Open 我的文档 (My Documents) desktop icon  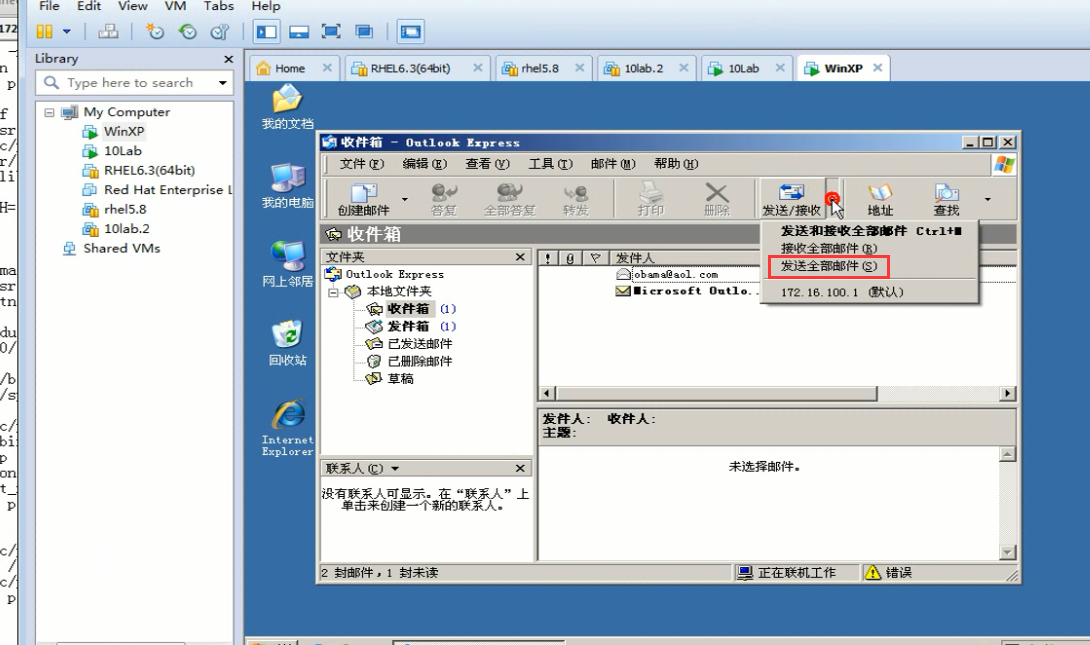[287, 106]
